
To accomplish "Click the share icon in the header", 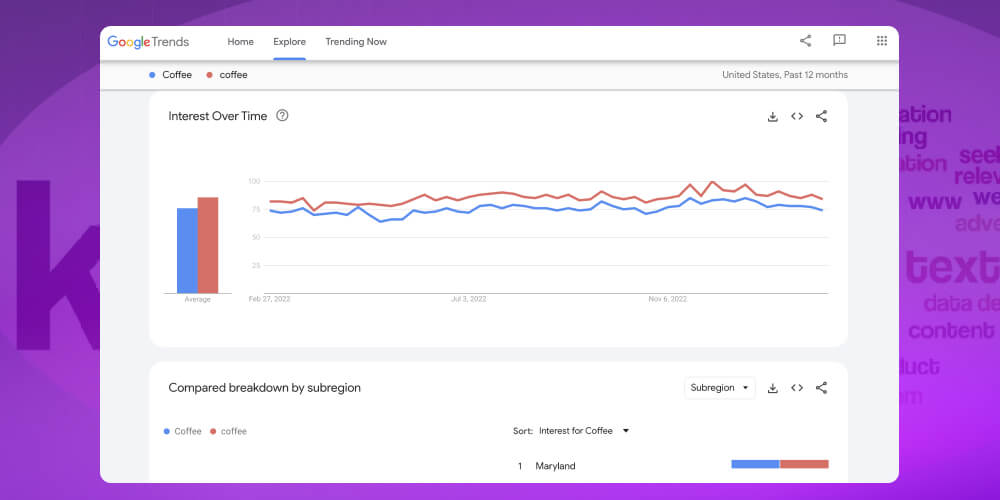I will click(x=805, y=41).
